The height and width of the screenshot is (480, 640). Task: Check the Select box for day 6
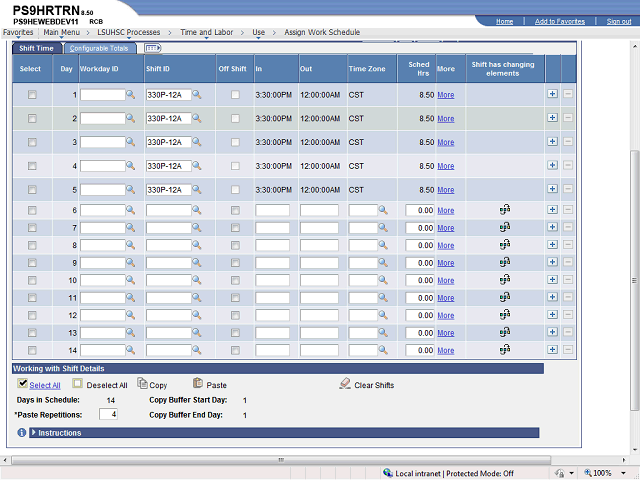click(32, 210)
